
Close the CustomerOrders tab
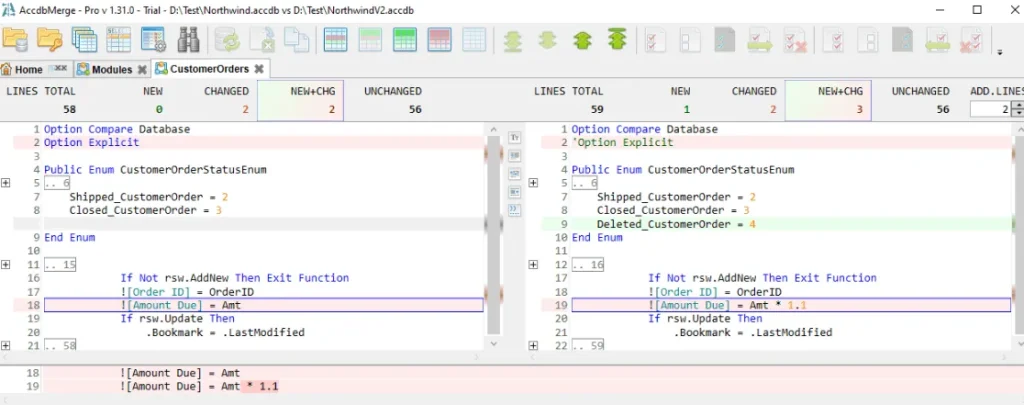259,69
